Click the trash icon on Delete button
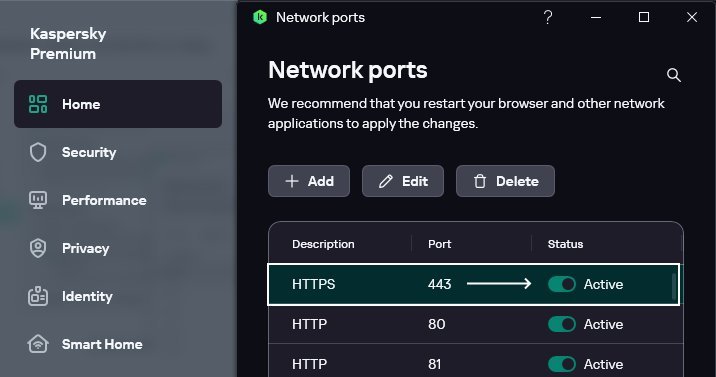The height and width of the screenshot is (377, 716). 480,181
